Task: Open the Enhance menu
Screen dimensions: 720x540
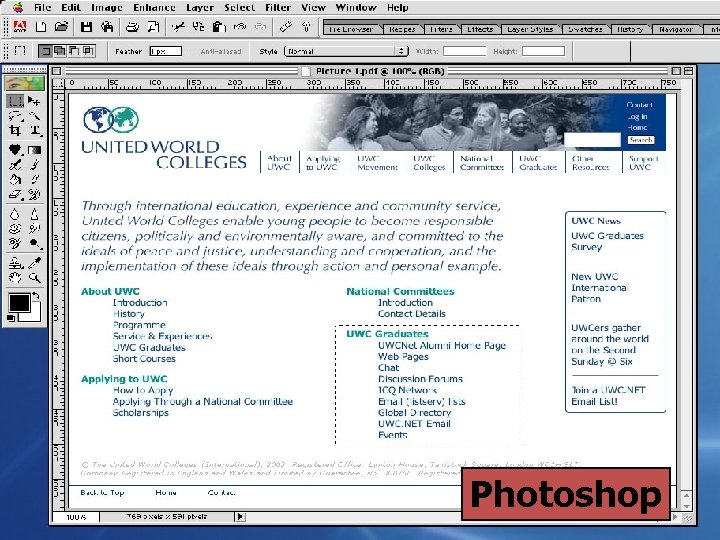Action: 154,7
